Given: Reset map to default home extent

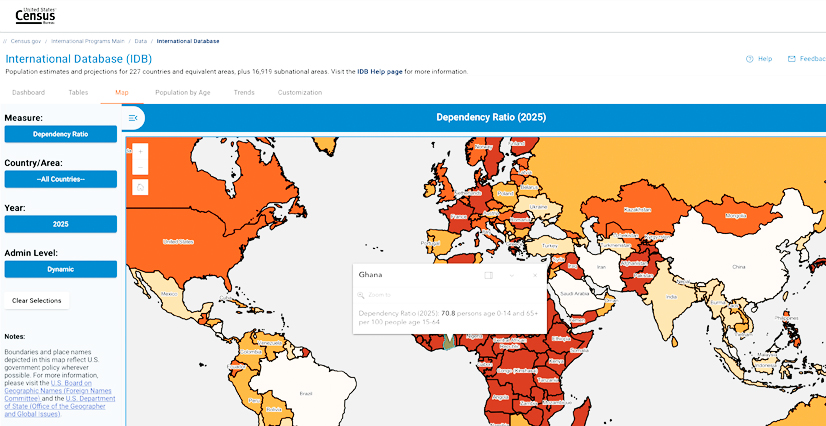Looking at the screenshot, I should coord(140,187).
